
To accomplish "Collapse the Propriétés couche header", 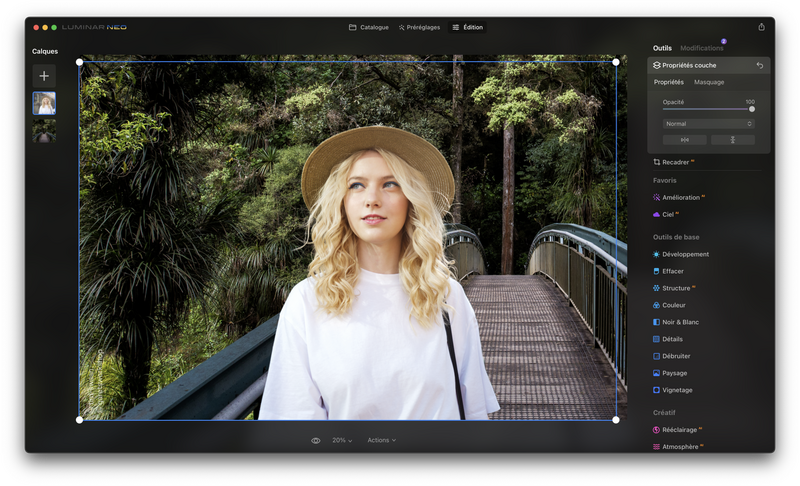I will point(709,65).
